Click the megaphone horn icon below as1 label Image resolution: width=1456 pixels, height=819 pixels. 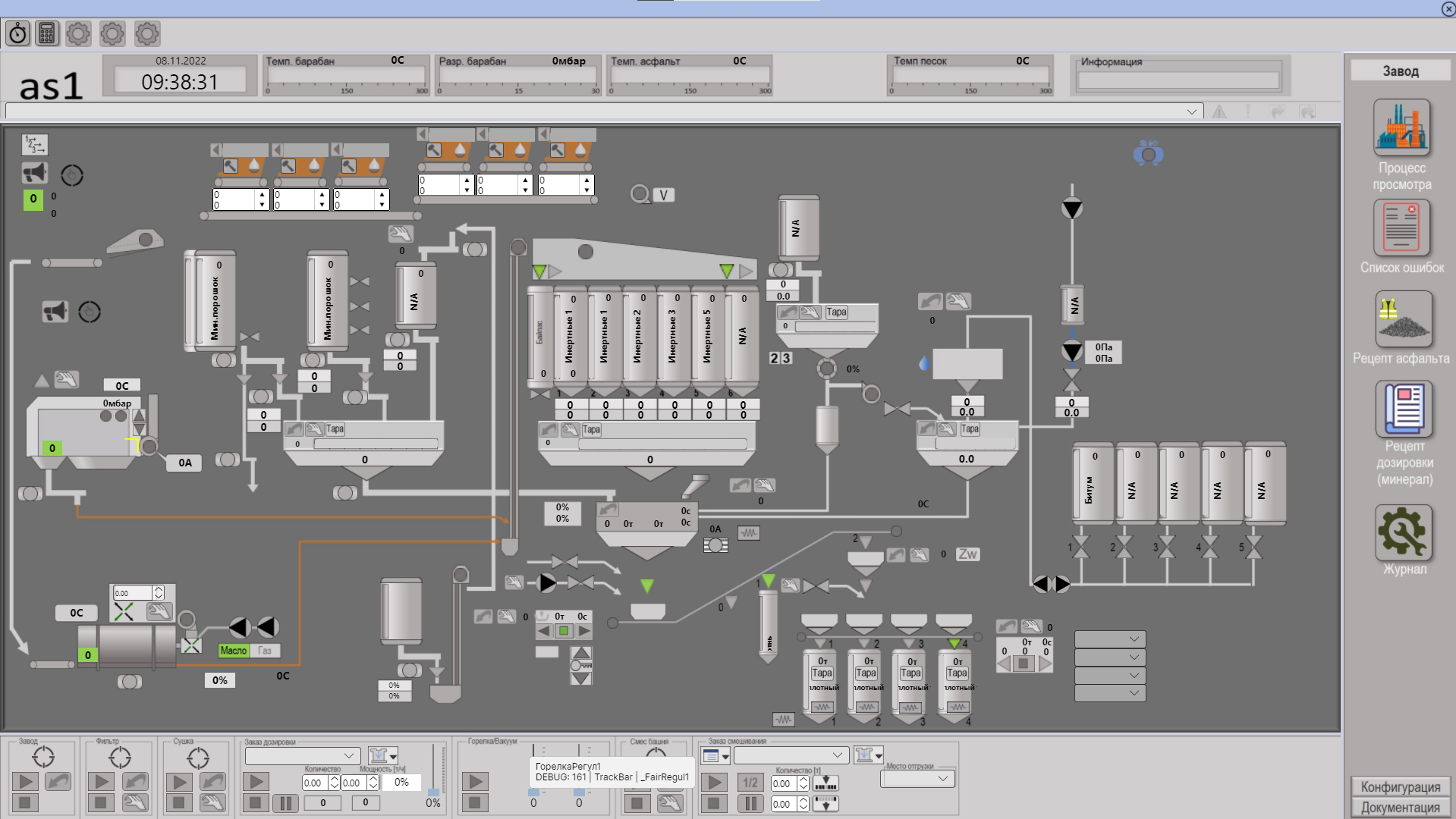(x=34, y=173)
